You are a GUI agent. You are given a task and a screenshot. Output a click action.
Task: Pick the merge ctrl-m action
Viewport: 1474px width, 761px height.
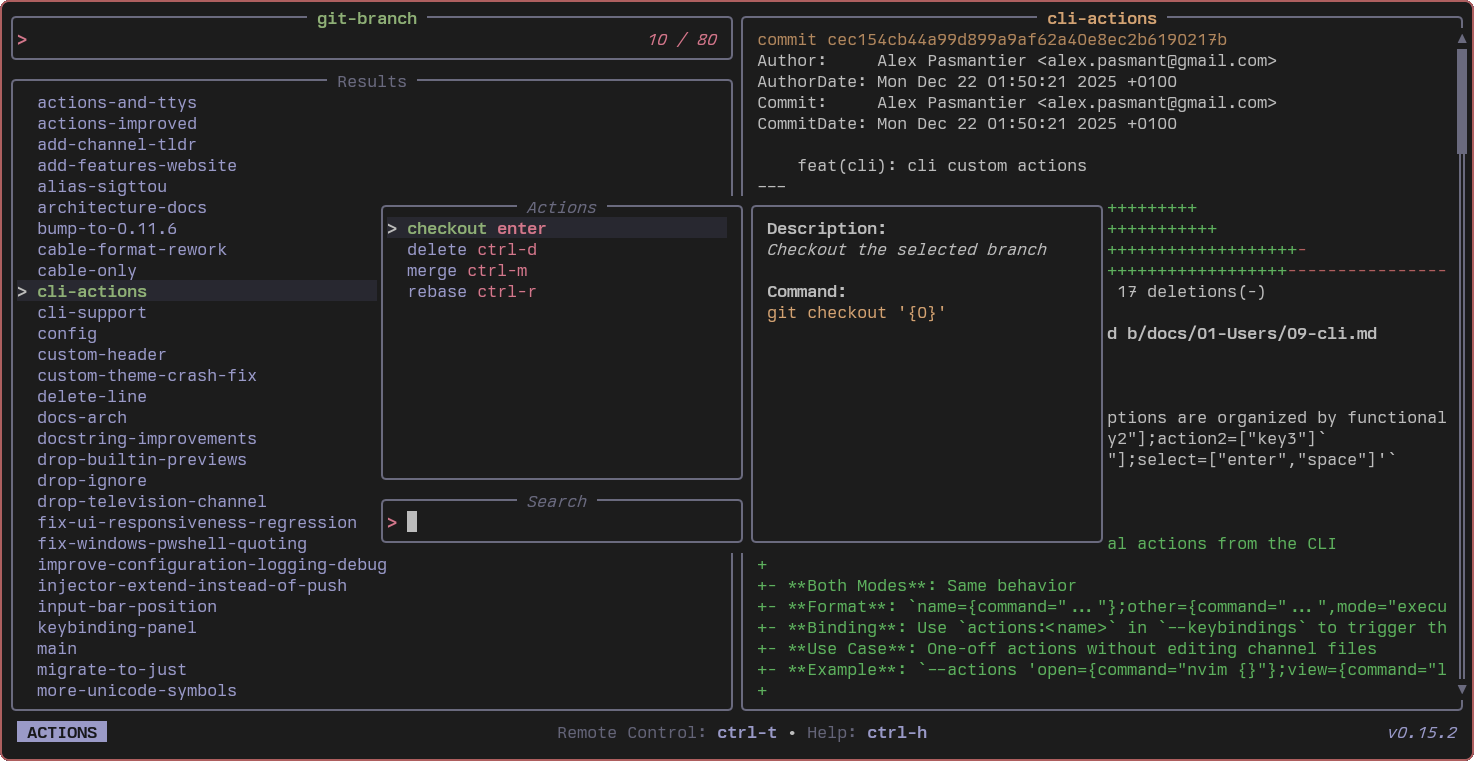(467, 271)
